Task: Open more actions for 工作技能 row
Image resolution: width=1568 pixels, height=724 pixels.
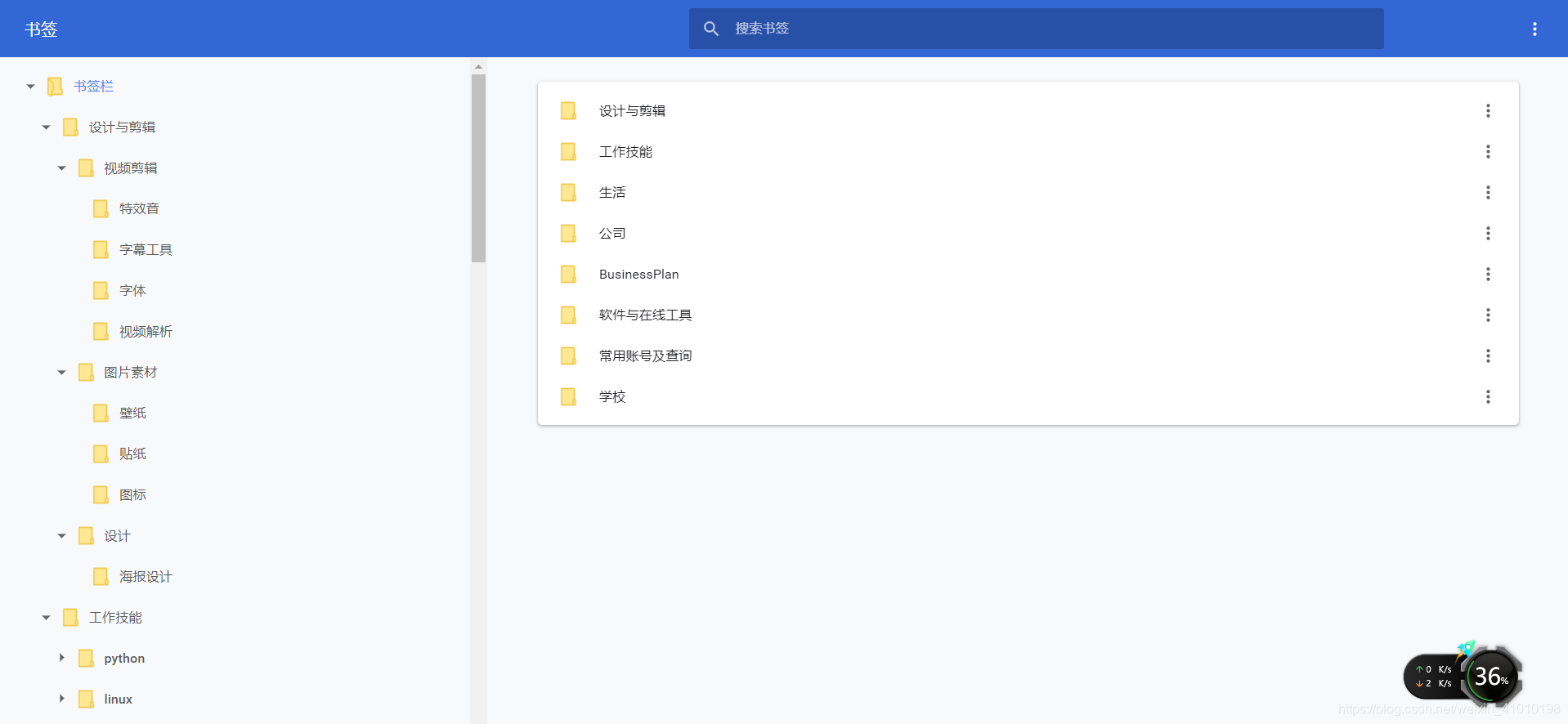Action: (1488, 151)
